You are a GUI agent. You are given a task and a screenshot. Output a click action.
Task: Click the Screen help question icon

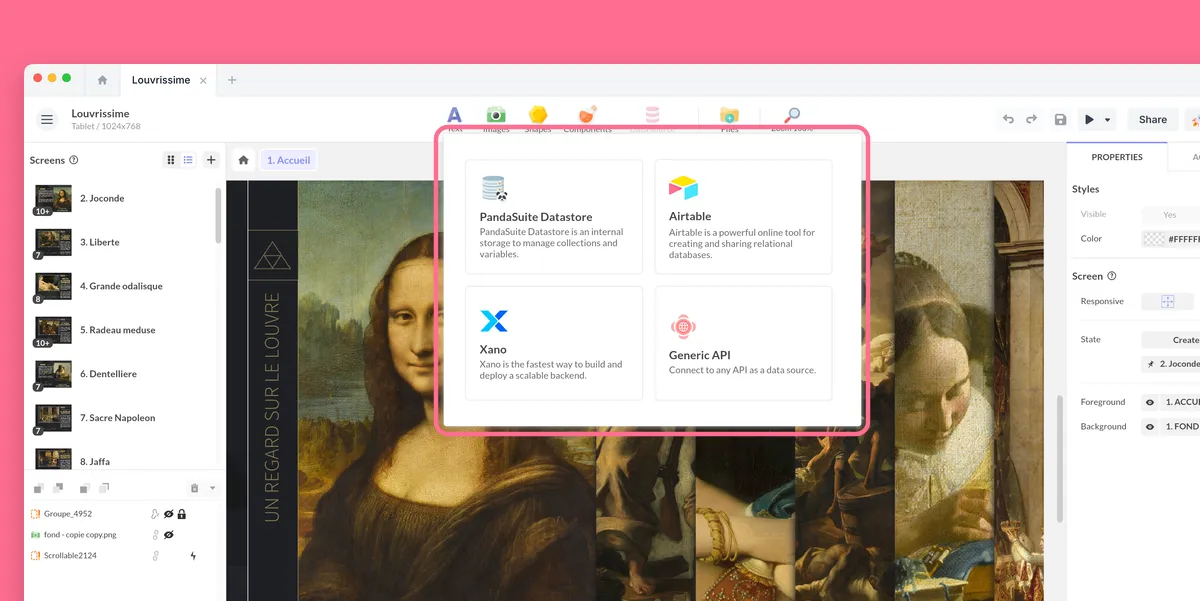(1112, 276)
